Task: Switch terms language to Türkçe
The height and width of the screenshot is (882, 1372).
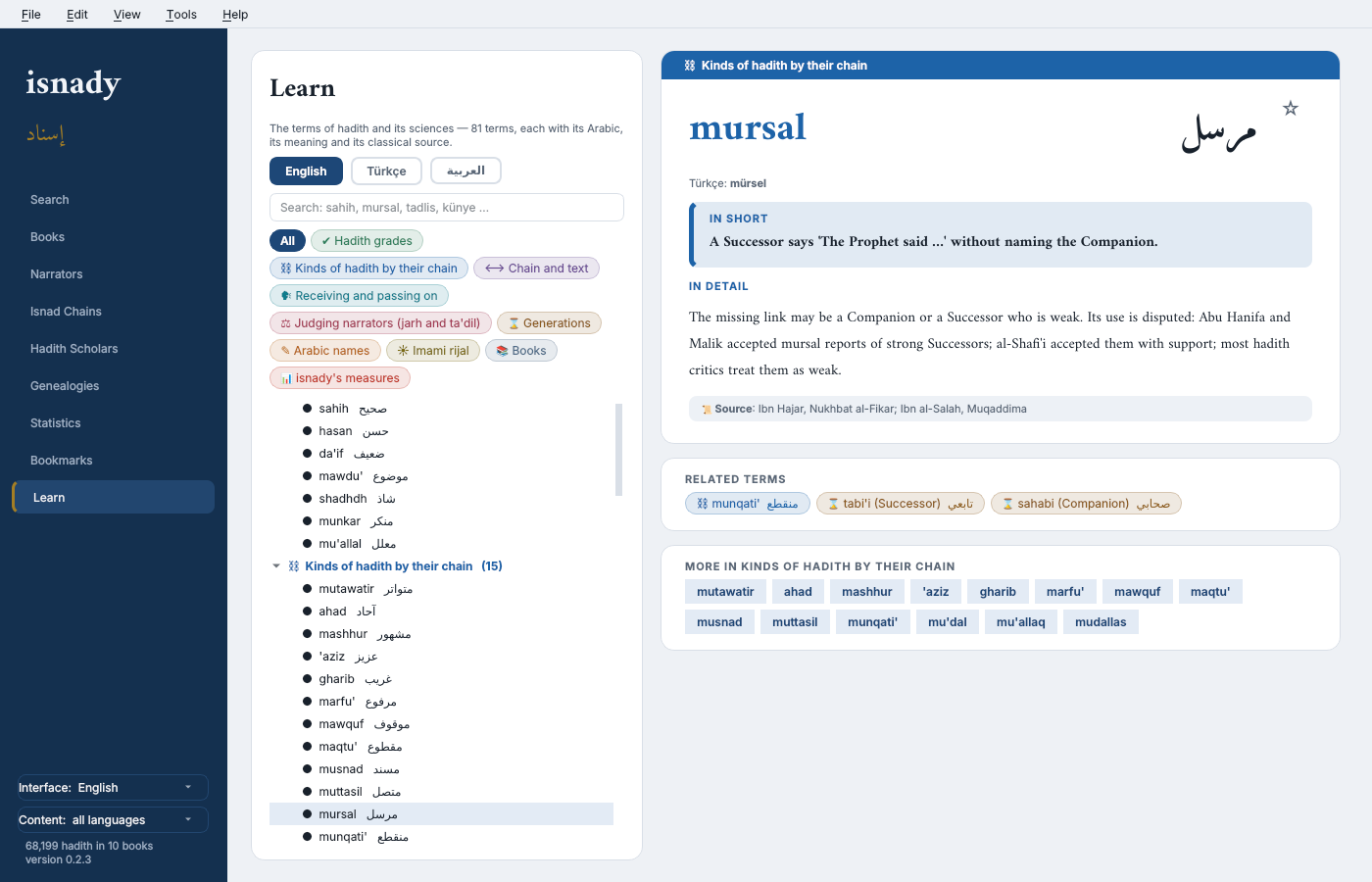Action: click(x=386, y=171)
